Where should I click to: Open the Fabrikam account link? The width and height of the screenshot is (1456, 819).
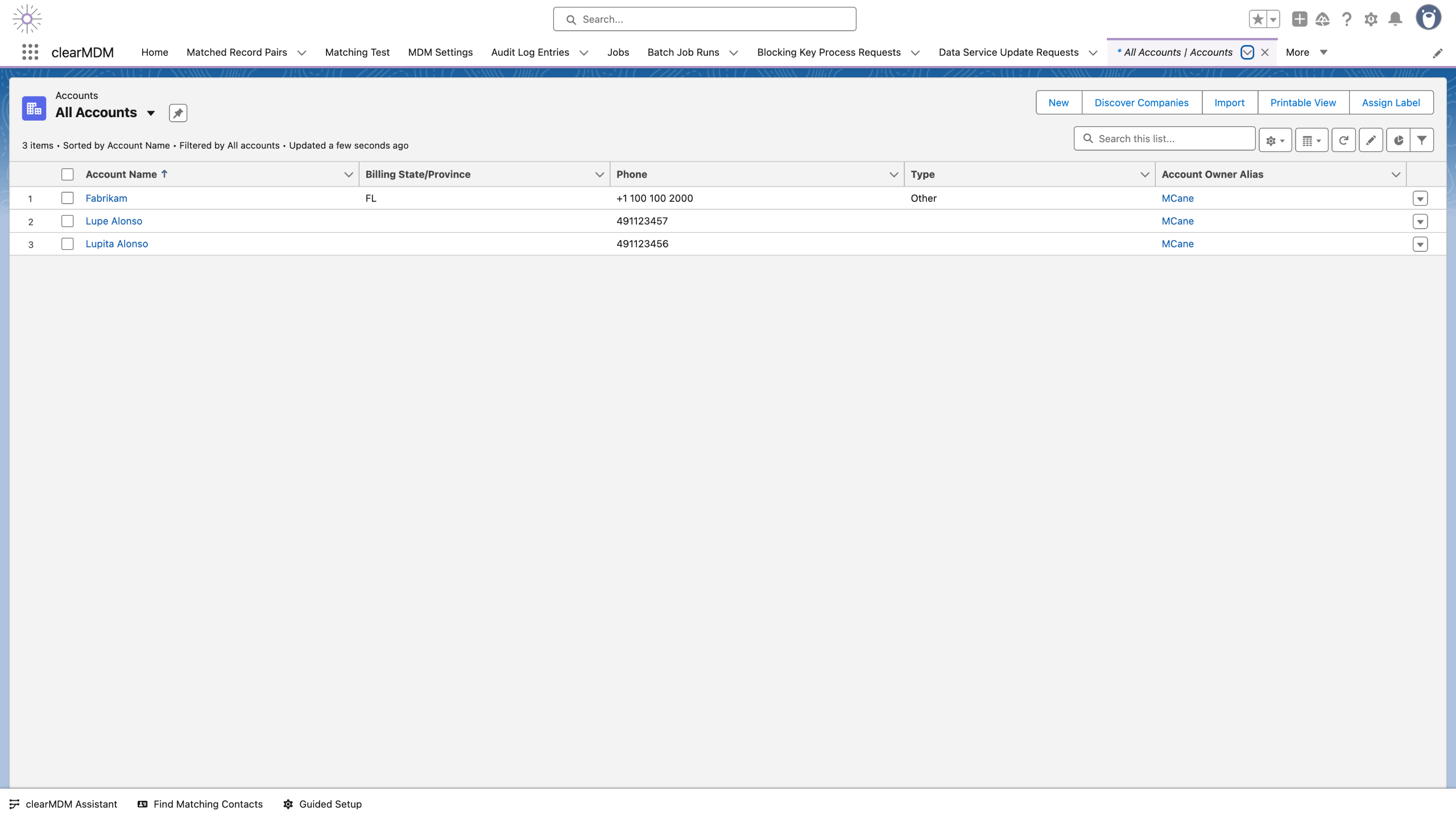click(x=106, y=198)
